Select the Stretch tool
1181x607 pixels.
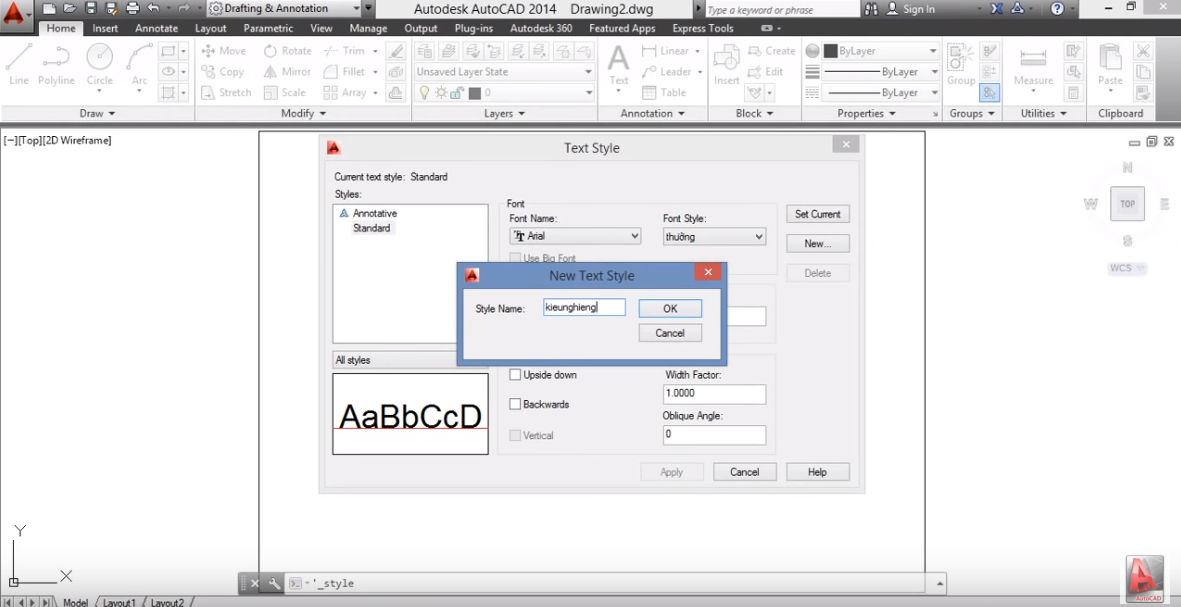[x=226, y=92]
